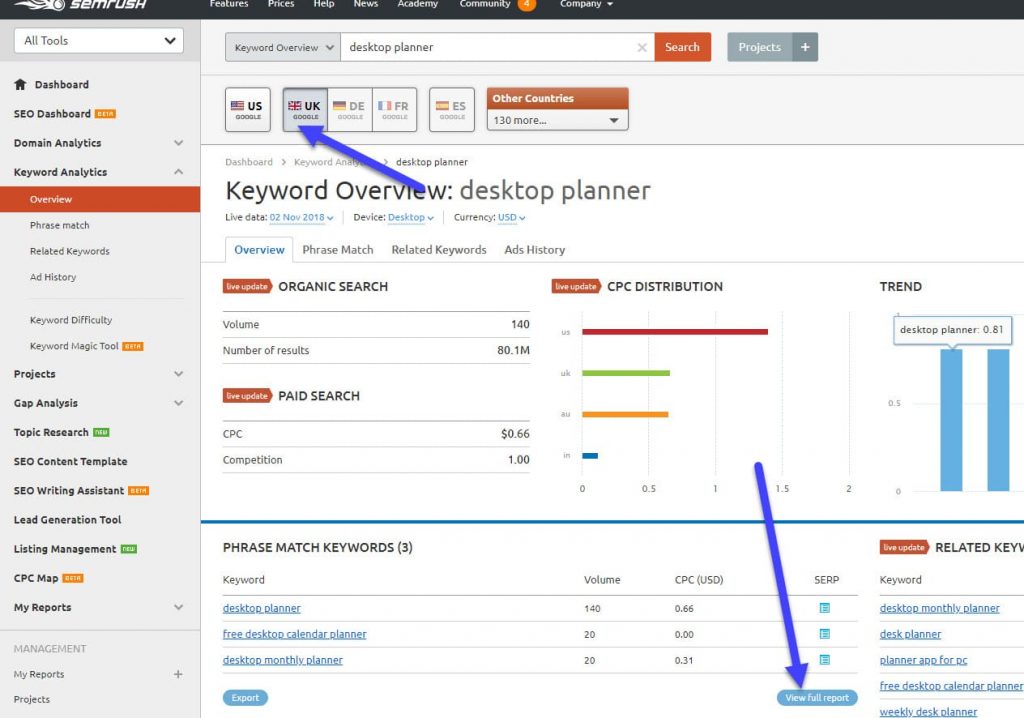
Task: Open the Keyword Overview type dropdown
Action: 283,47
